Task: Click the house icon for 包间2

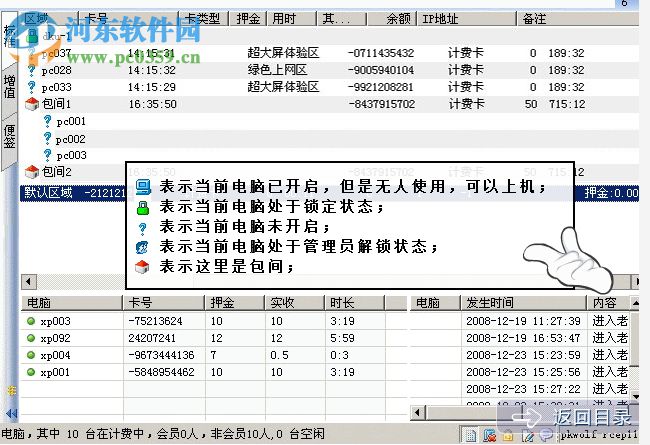Action: click(32, 171)
